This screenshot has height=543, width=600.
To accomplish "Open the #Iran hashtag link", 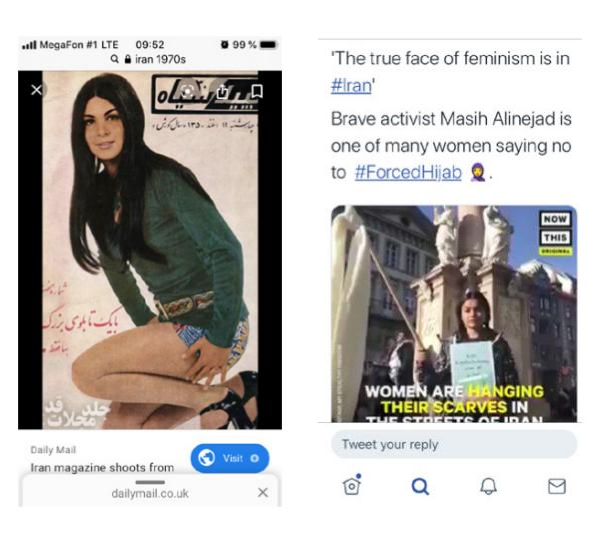I will coord(351,86).
